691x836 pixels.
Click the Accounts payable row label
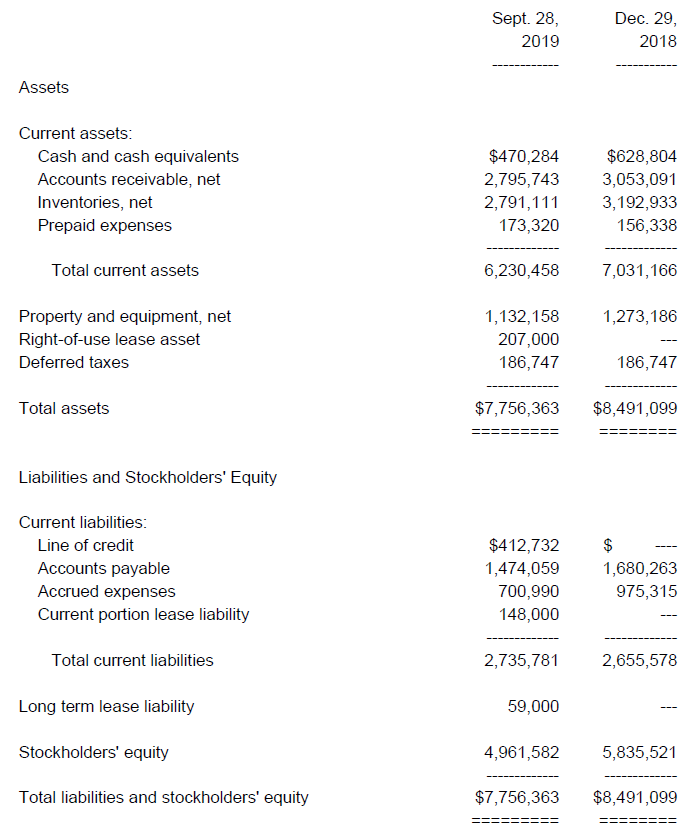(x=104, y=568)
